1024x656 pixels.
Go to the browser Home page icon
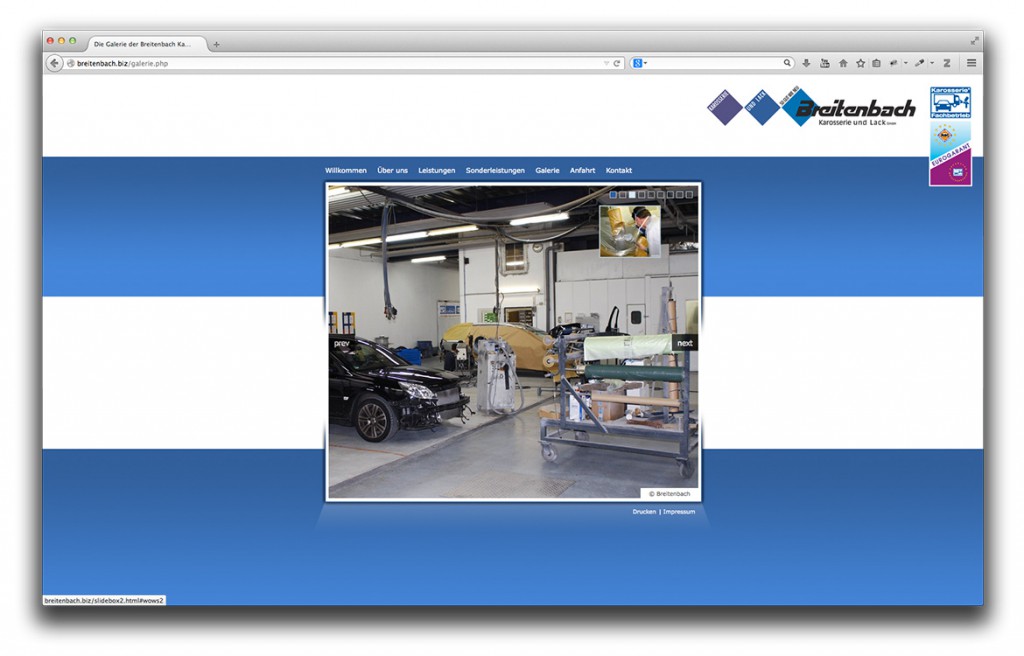click(842, 63)
